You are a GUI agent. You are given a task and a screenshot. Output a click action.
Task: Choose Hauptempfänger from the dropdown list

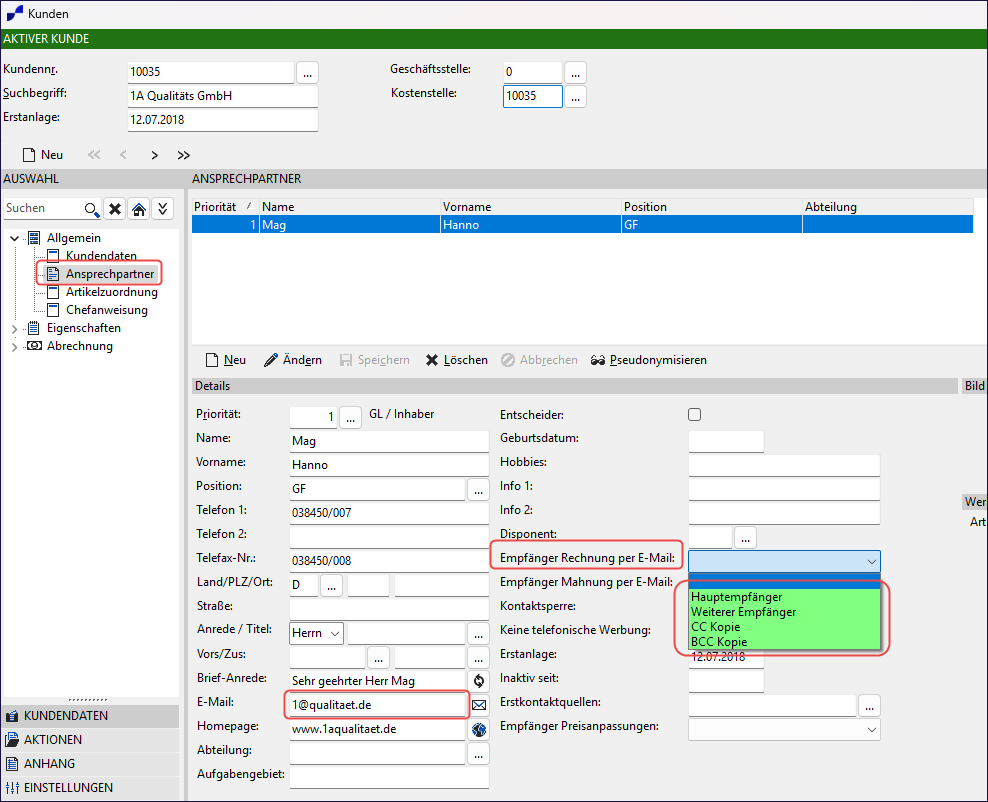784,597
